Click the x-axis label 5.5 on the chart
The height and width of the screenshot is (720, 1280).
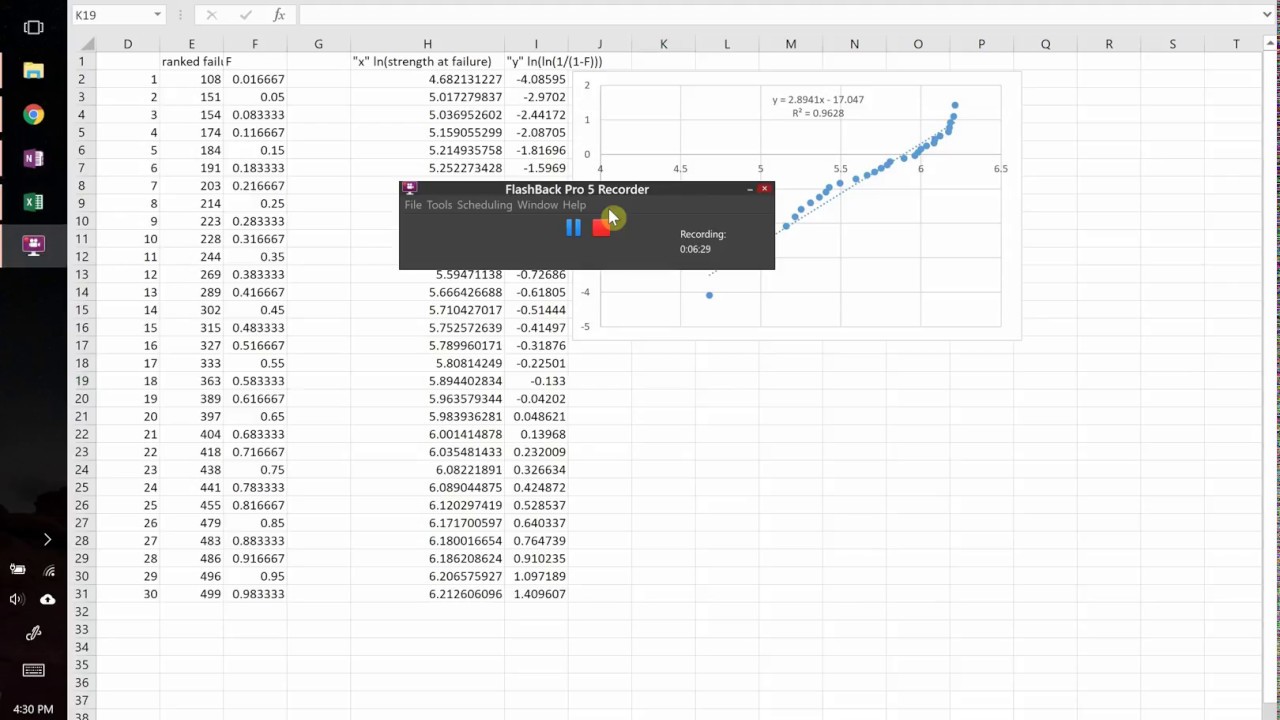pyautogui.click(x=840, y=169)
